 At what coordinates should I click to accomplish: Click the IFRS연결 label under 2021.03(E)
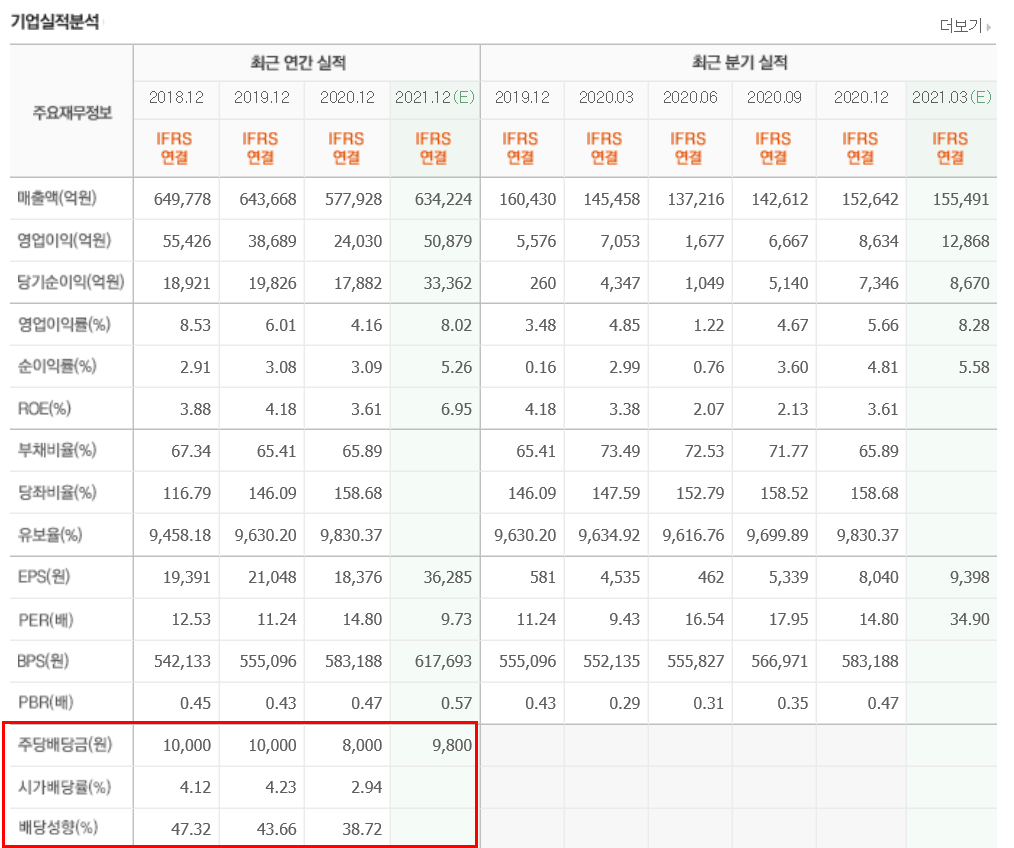tap(949, 147)
